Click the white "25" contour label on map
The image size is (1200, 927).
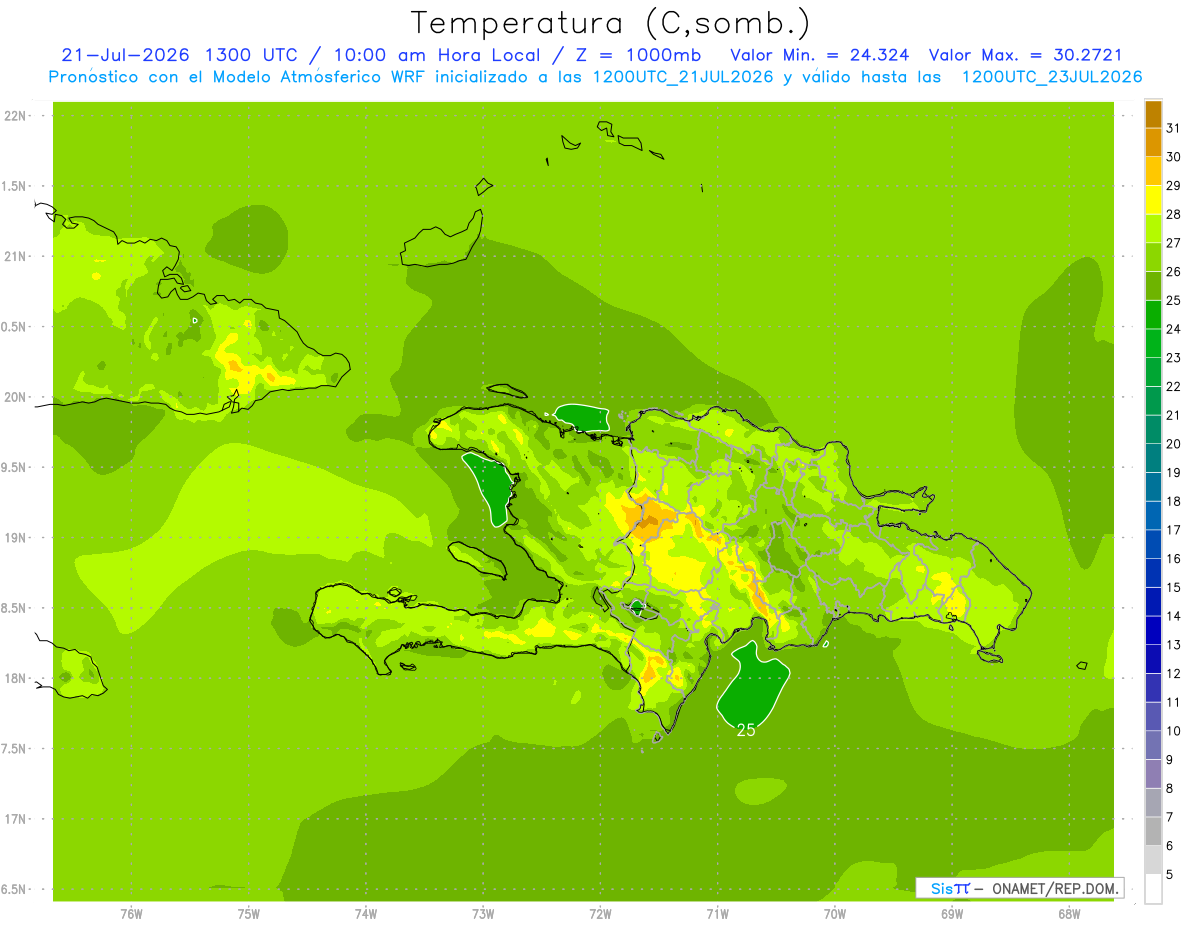coord(746,730)
